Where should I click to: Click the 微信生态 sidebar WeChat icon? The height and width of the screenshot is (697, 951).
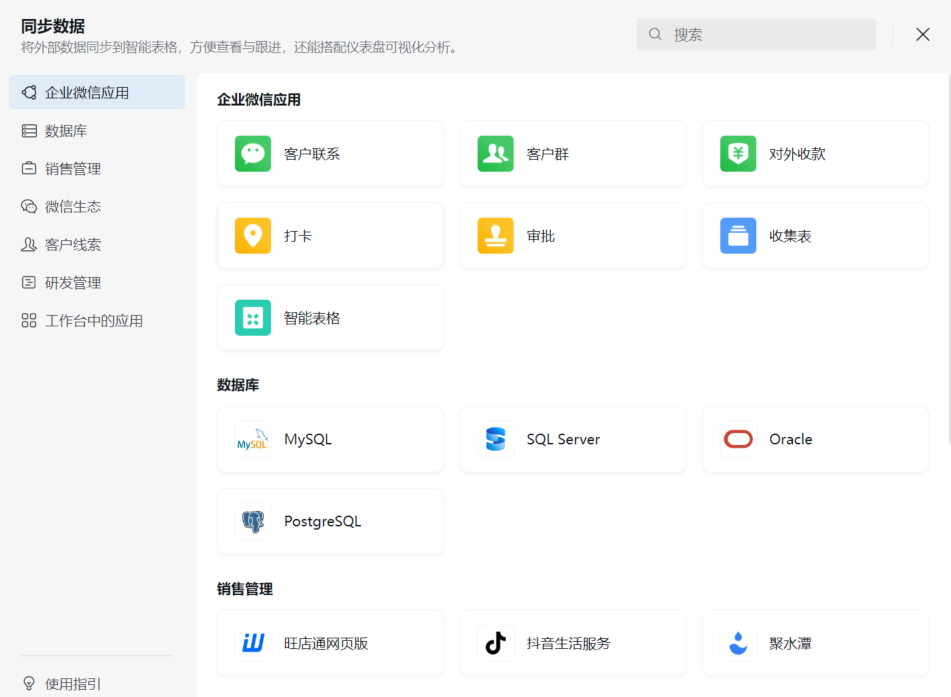click(29, 206)
